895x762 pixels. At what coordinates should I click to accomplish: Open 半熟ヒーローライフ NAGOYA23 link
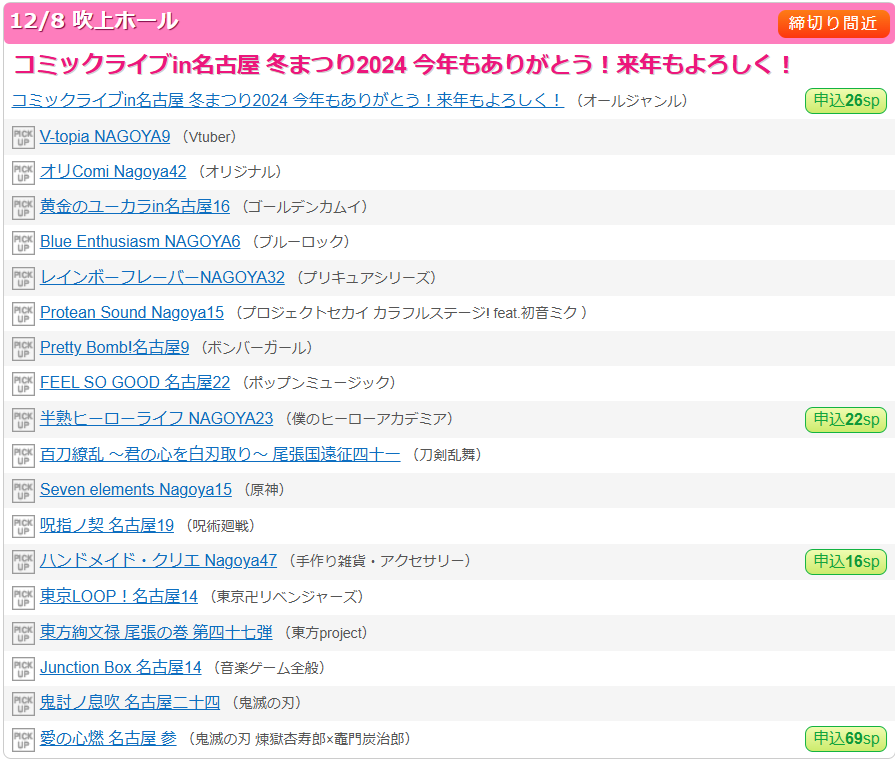156,418
